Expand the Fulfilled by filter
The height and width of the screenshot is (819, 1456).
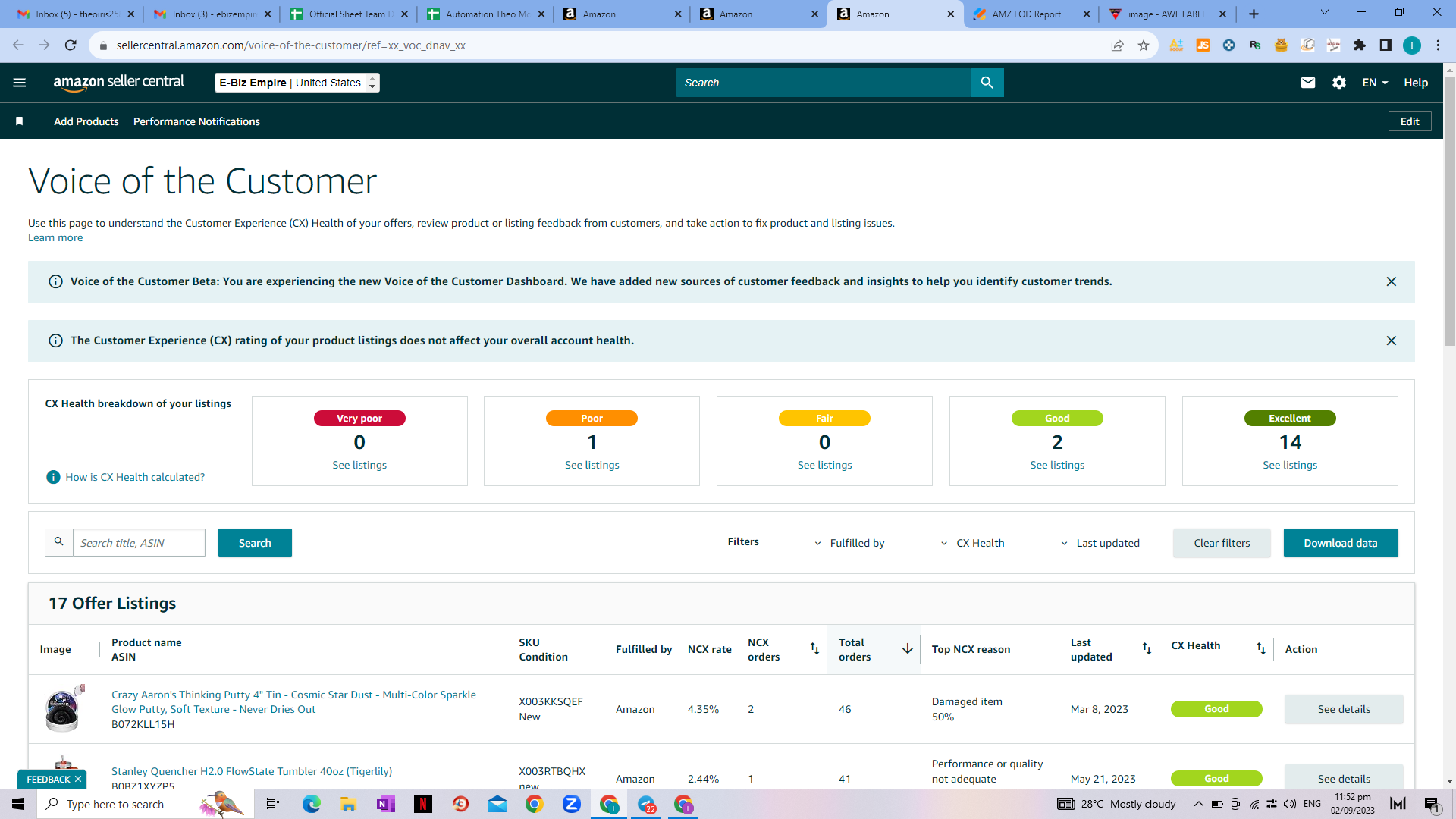849,543
